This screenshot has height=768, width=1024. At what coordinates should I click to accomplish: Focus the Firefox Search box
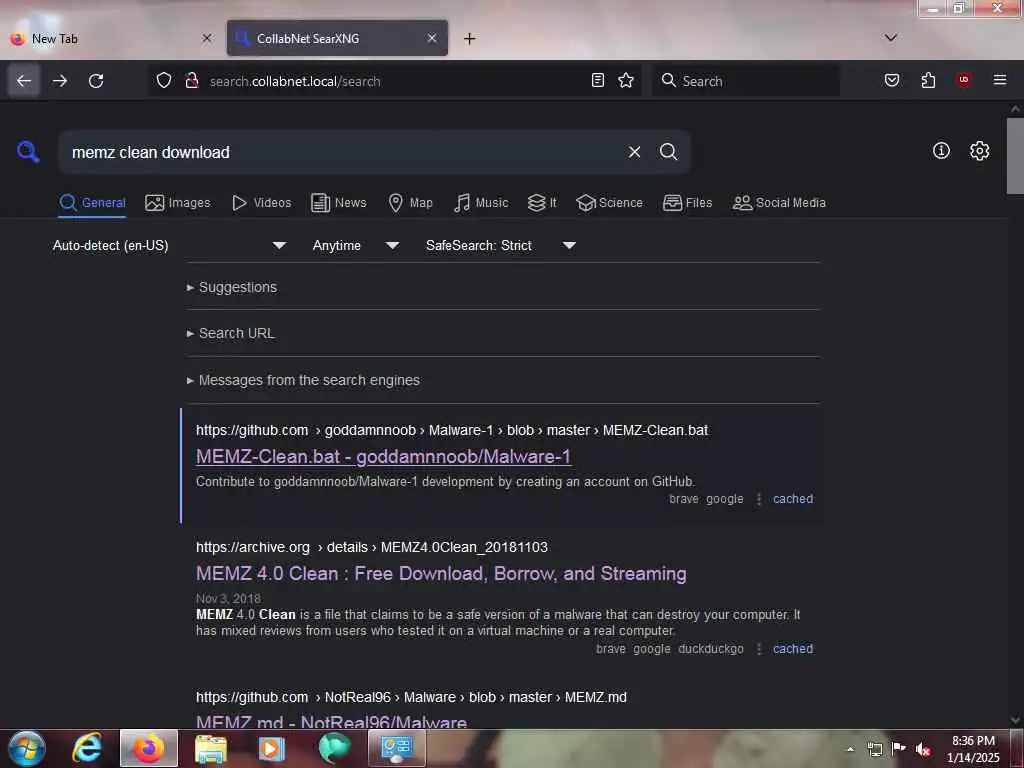tap(745, 81)
